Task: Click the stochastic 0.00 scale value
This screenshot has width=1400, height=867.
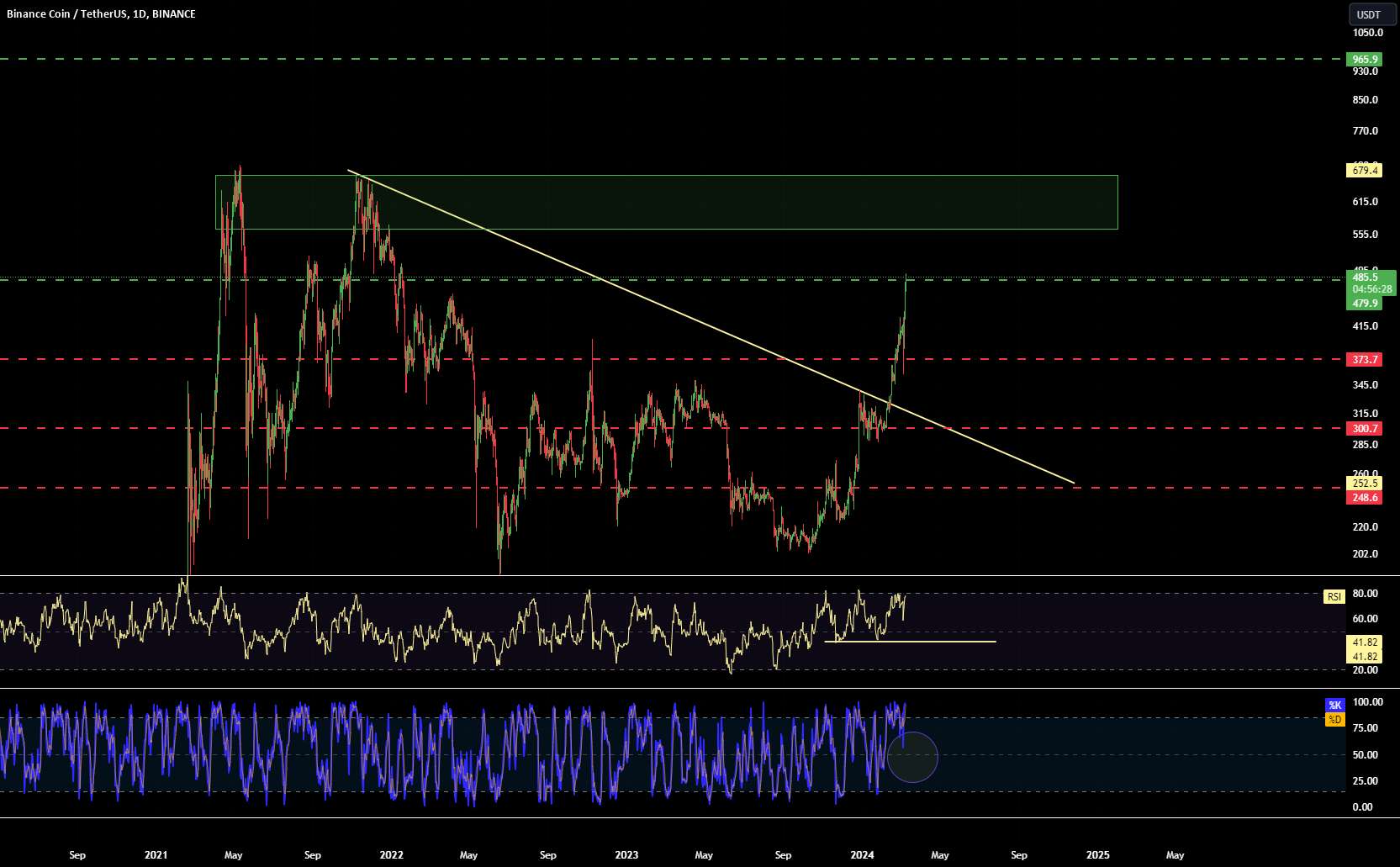Action: coord(1362,807)
